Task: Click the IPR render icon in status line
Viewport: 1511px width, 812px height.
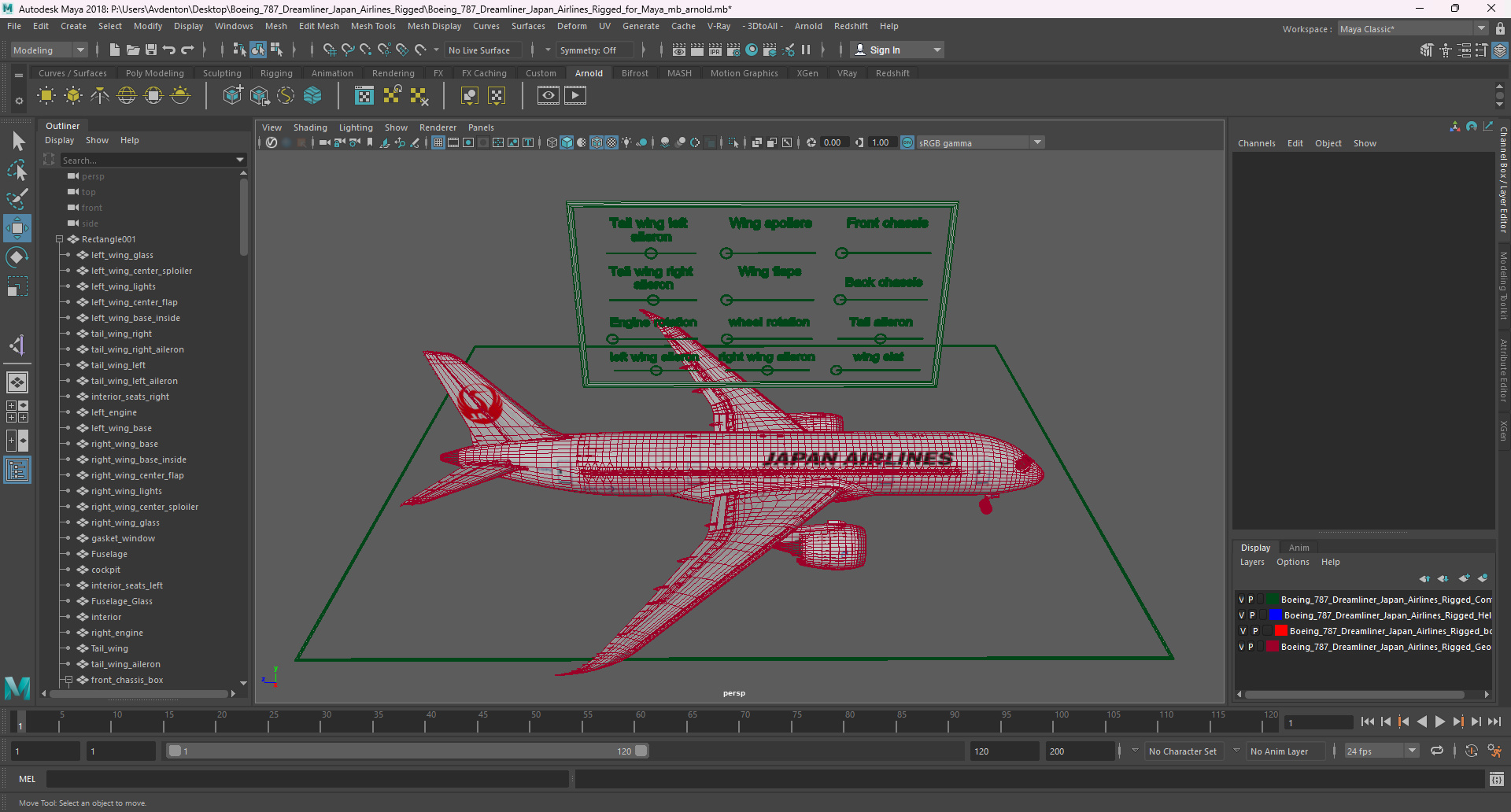Action: [x=715, y=50]
